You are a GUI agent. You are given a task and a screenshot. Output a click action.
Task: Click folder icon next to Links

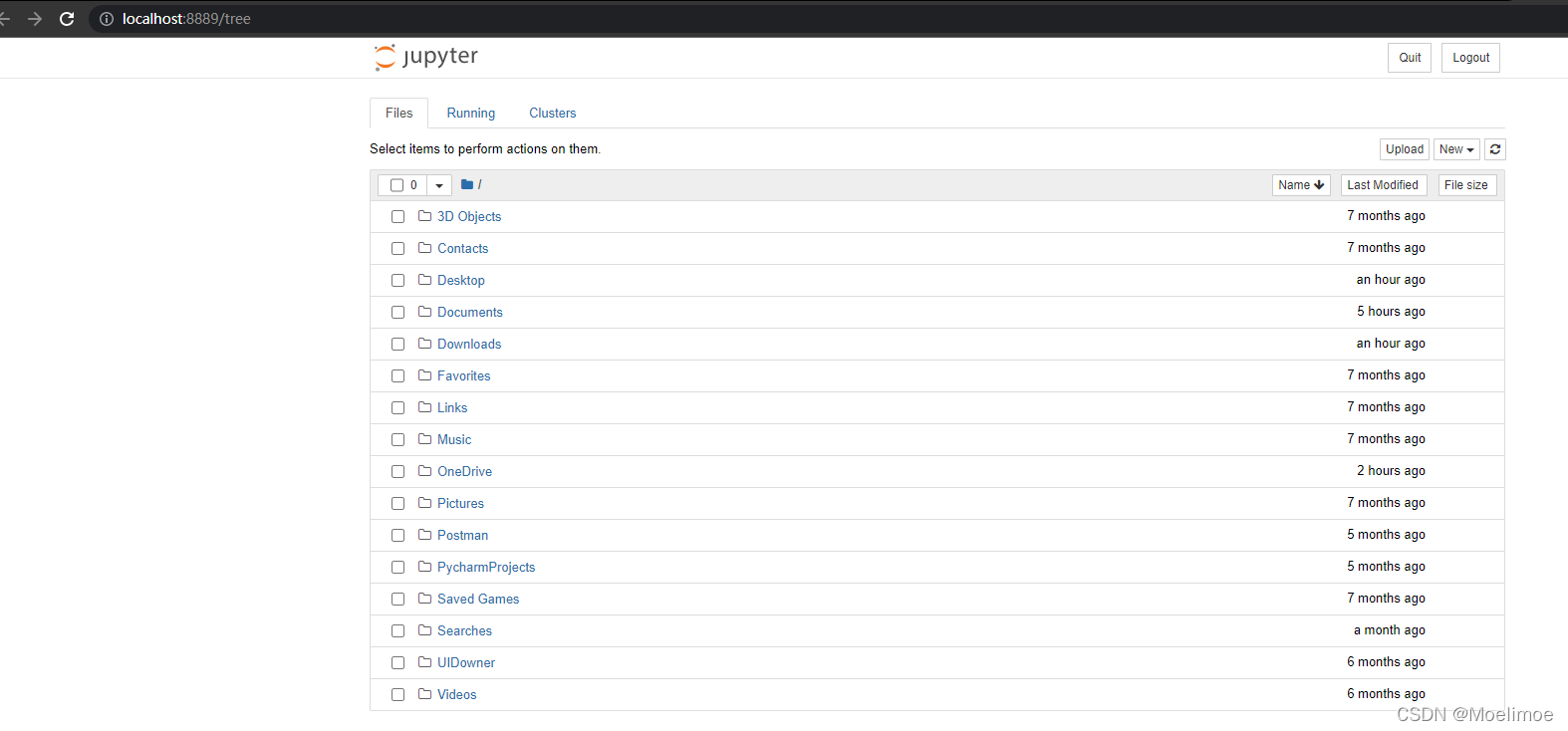tap(424, 407)
